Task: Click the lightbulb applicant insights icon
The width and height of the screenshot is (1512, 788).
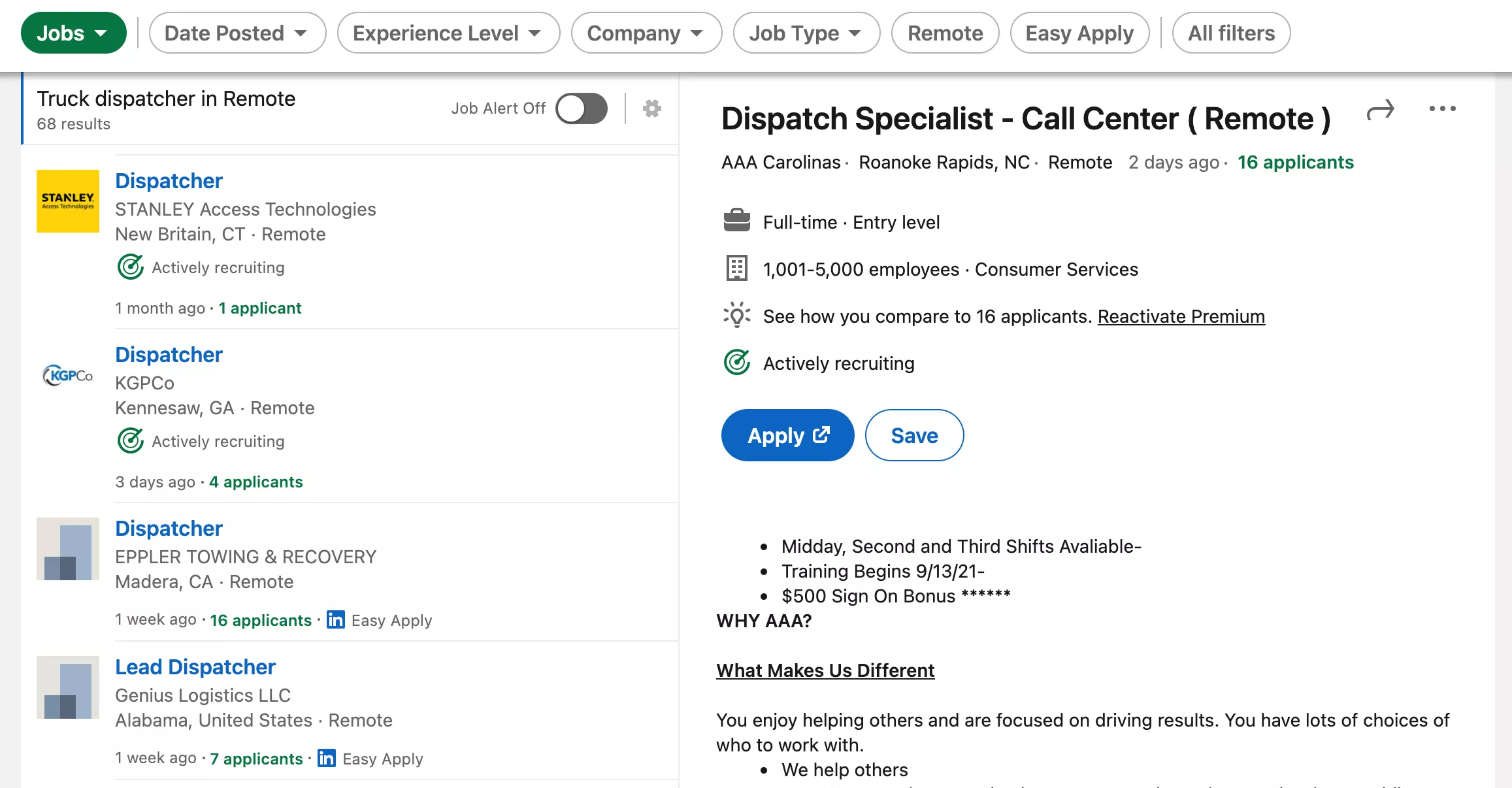Action: [736, 316]
